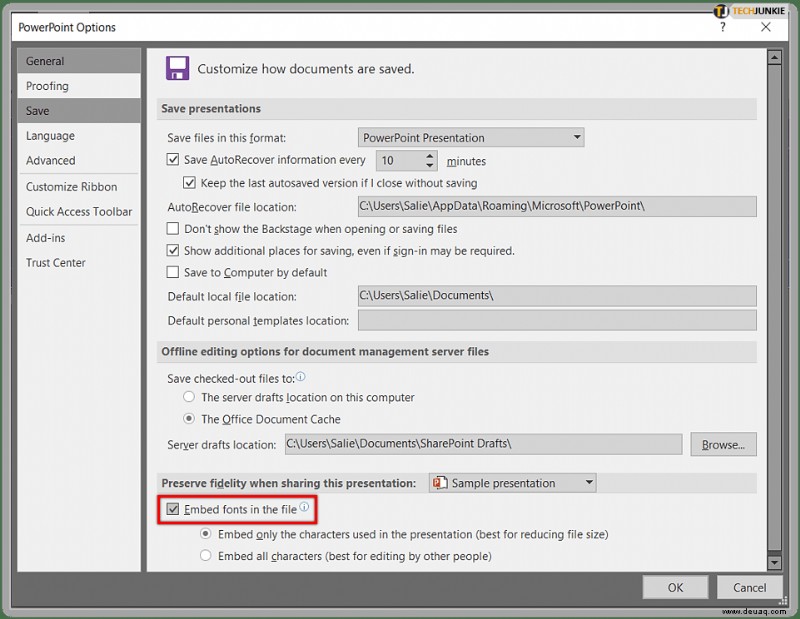Click the vertical scrollbar thumb
Image resolution: width=800 pixels, height=619 pixels.
coord(774,308)
